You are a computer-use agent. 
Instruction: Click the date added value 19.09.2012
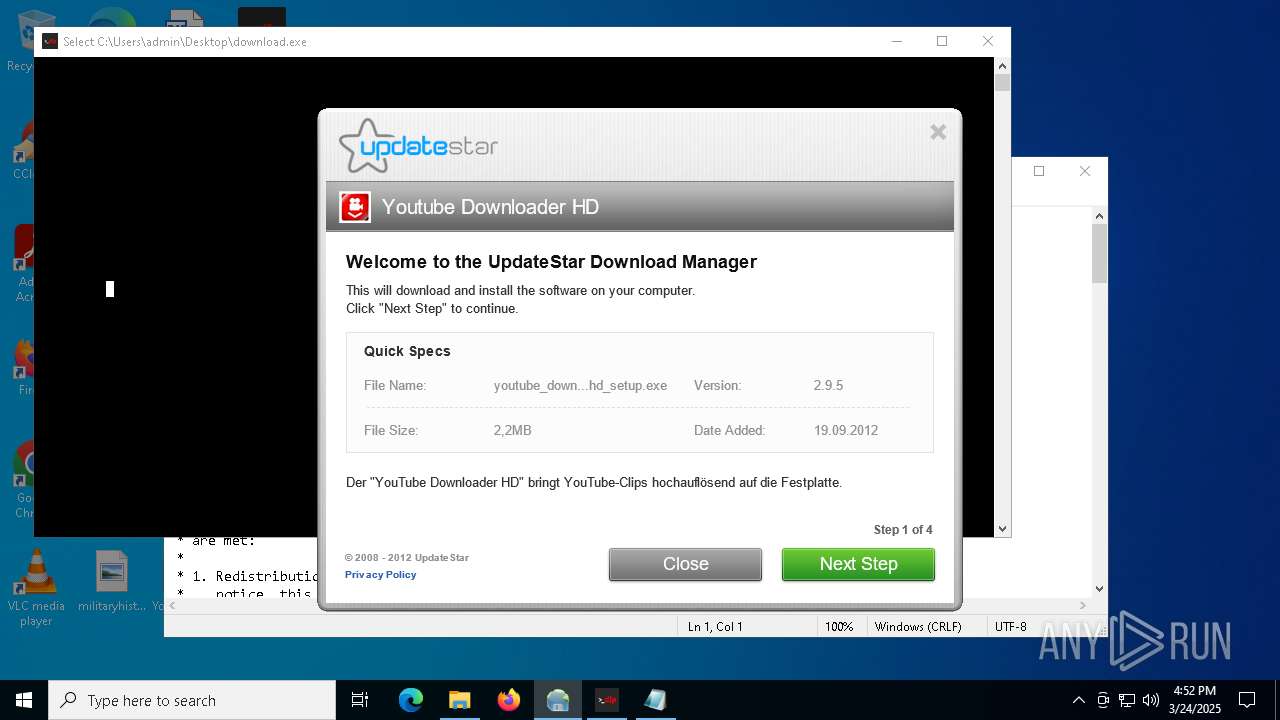pos(846,430)
